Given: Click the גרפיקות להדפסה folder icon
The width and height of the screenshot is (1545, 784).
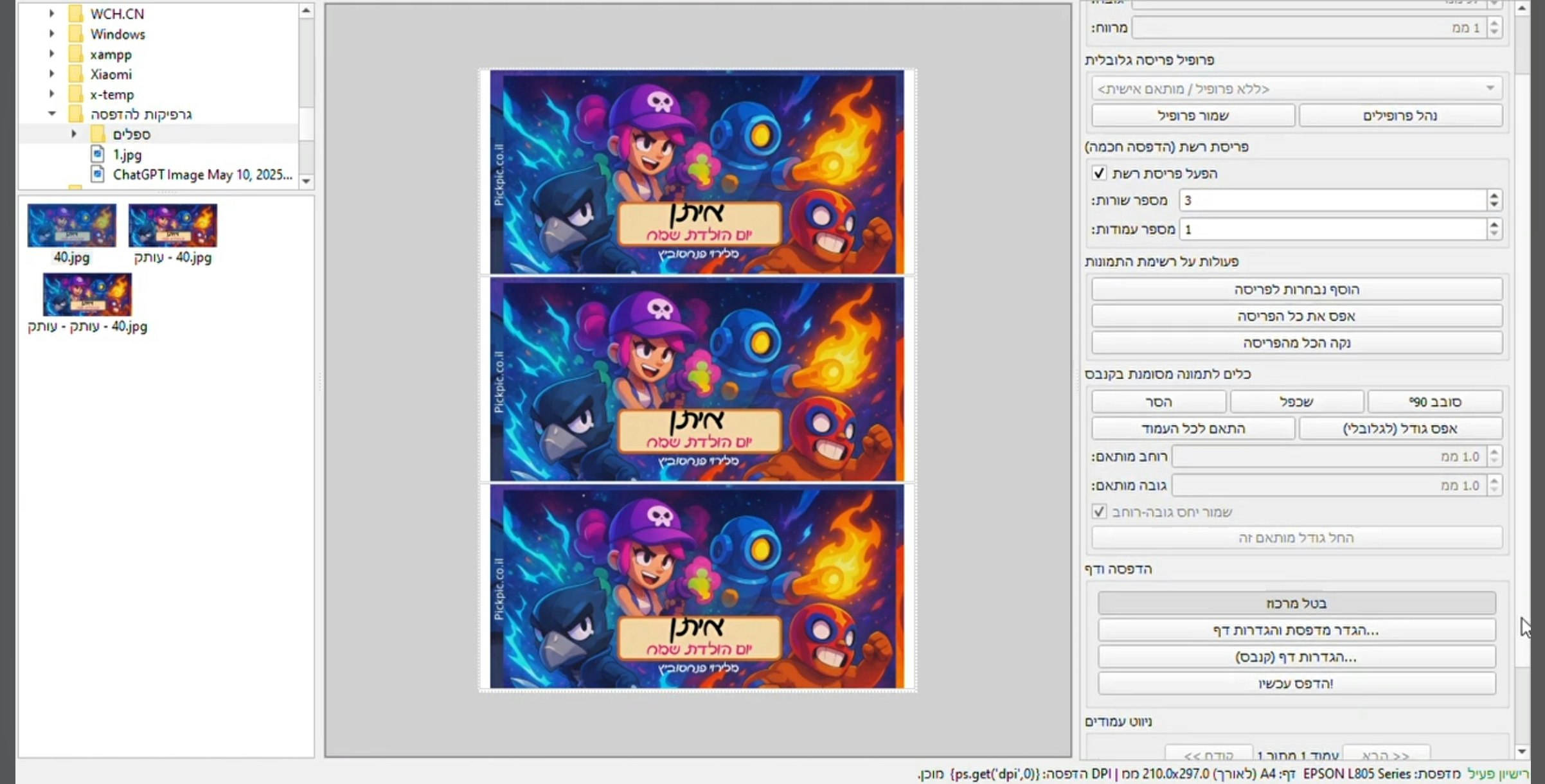Looking at the screenshot, I should pyautogui.click(x=76, y=114).
